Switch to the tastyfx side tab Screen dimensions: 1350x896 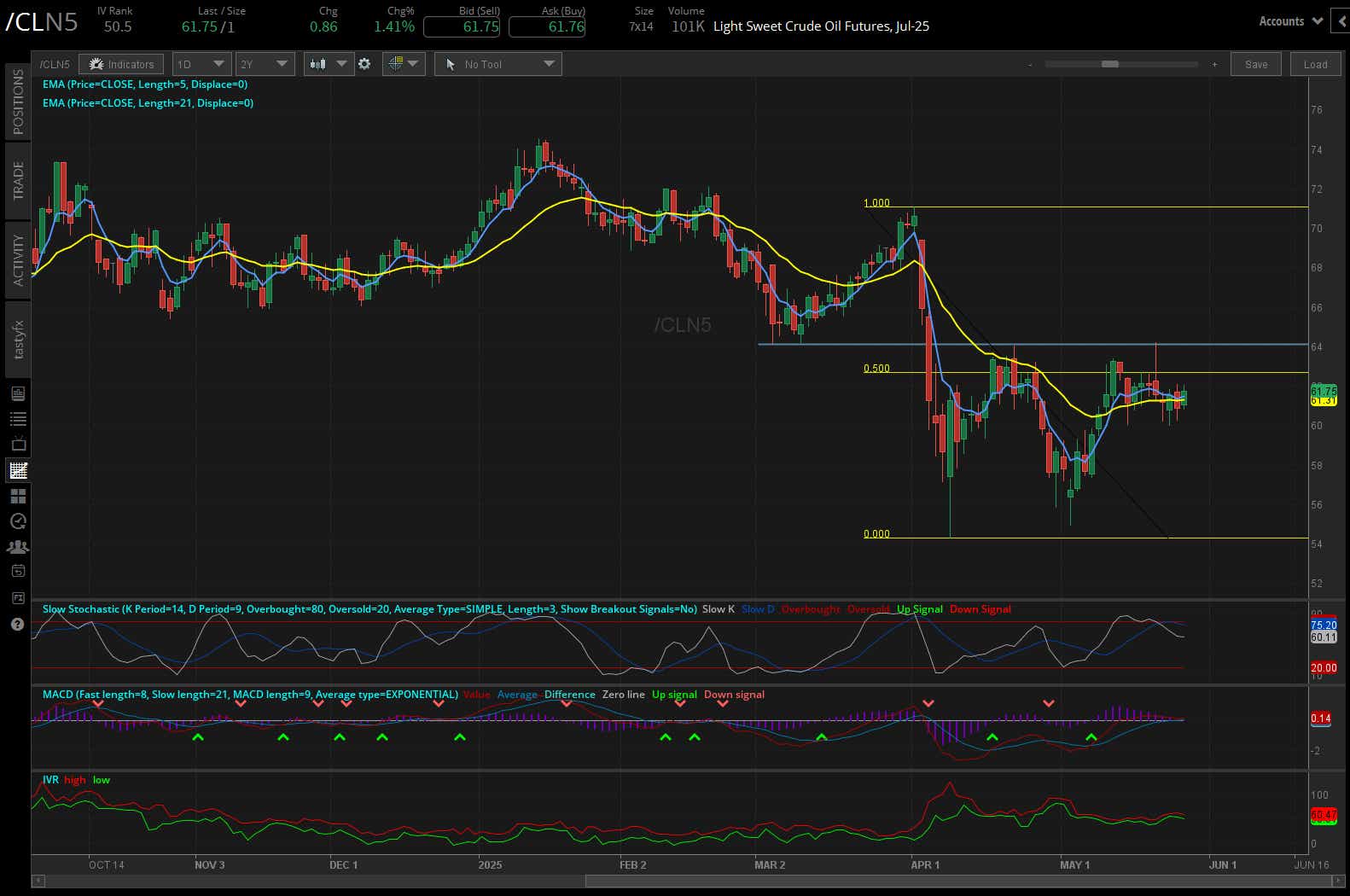coord(18,339)
